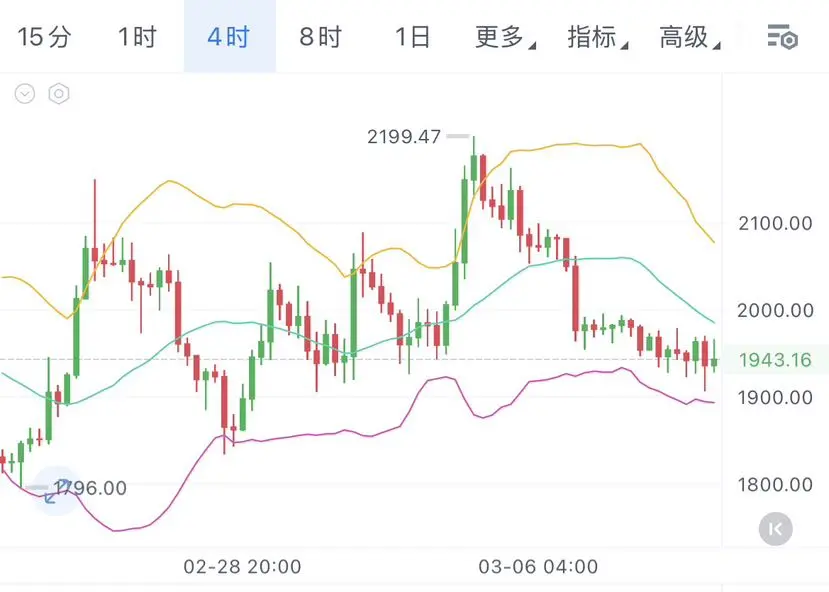Collapse indicator legend with circled chevron
Image resolution: width=829 pixels, height=592 pixels.
click(x=25, y=94)
